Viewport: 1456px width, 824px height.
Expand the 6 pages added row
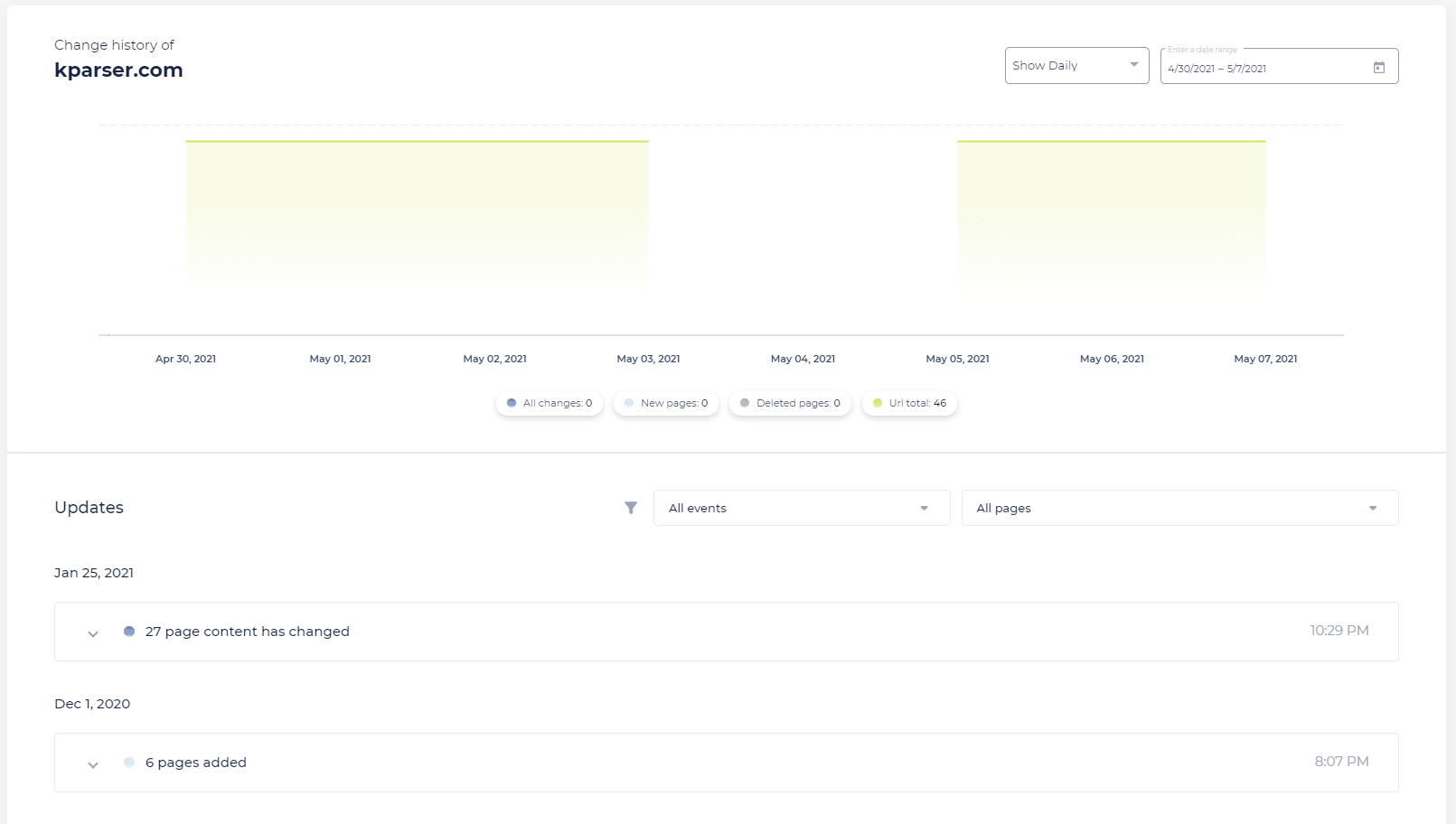click(92, 764)
